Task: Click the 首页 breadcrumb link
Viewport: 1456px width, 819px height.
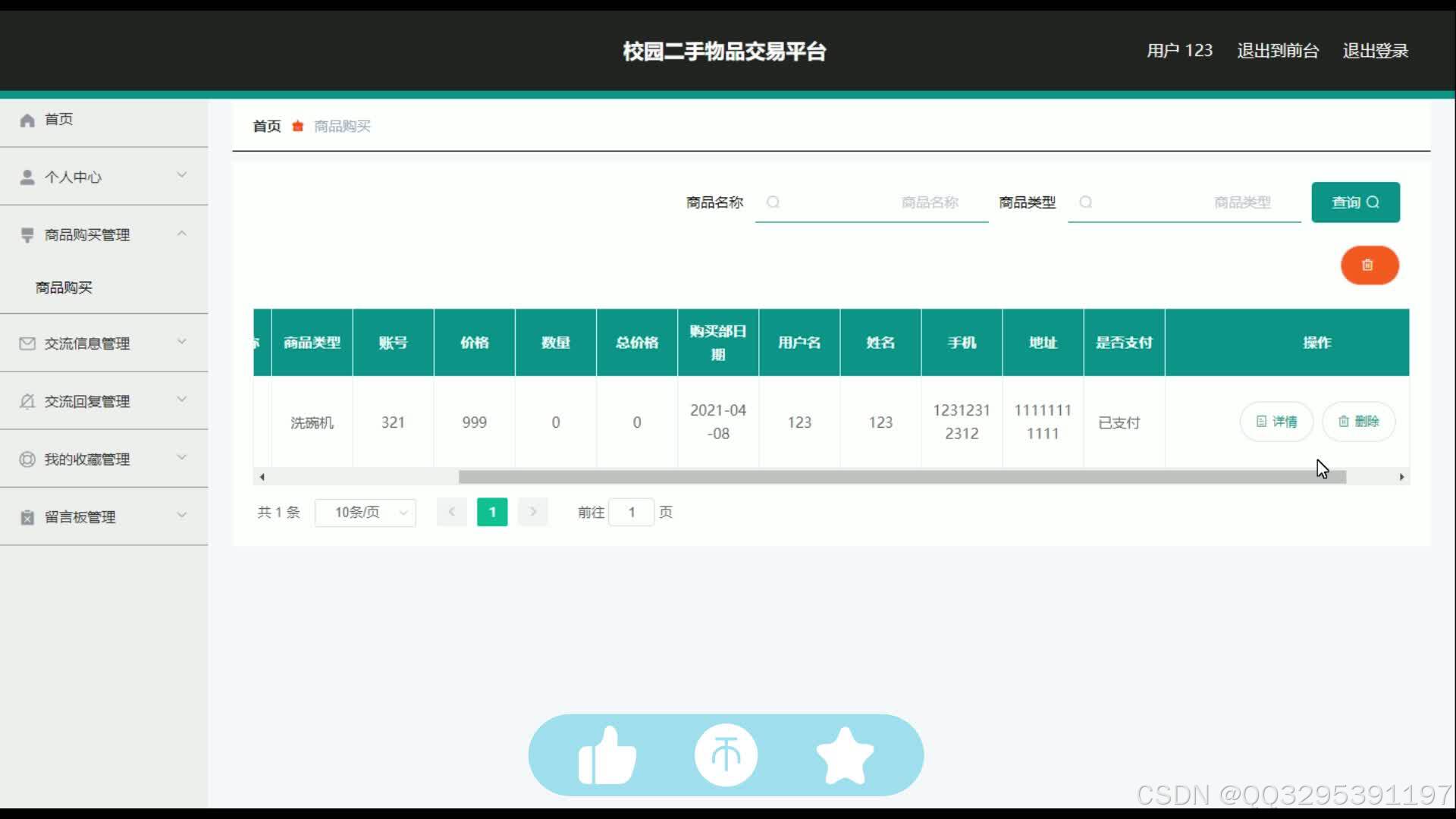Action: coord(267,127)
